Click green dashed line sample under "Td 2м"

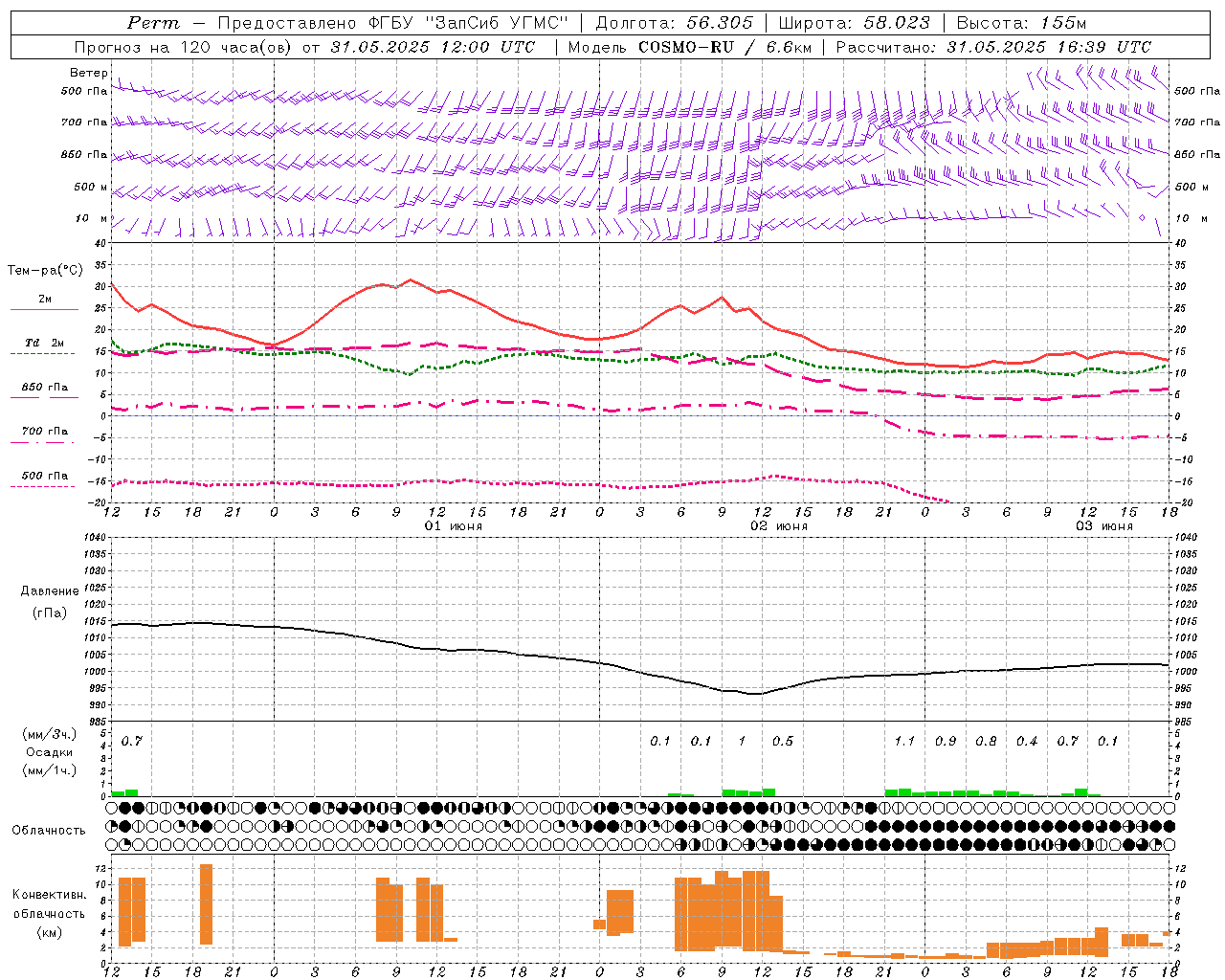[42, 354]
